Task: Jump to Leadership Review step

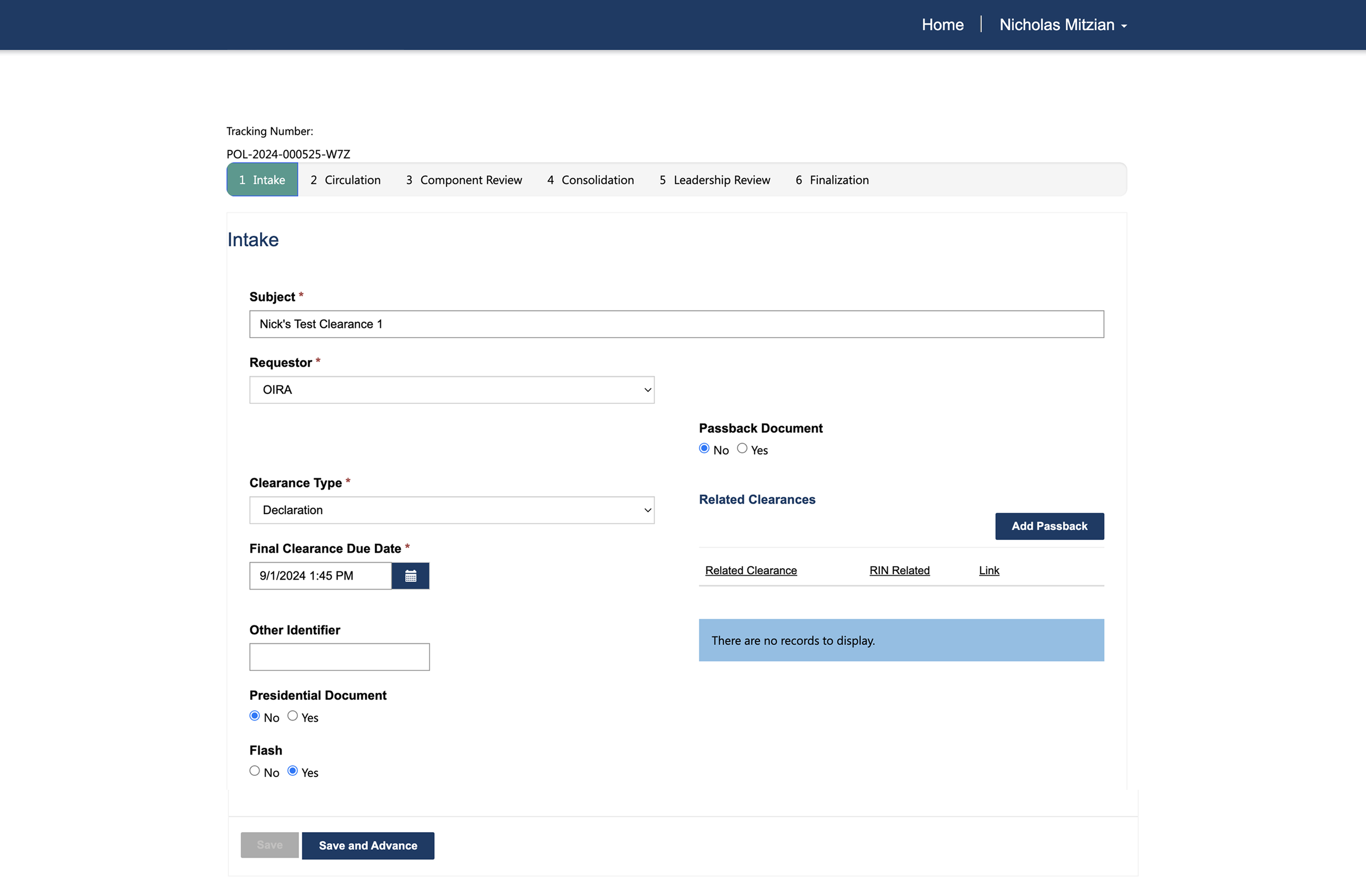Action: coord(714,180)
